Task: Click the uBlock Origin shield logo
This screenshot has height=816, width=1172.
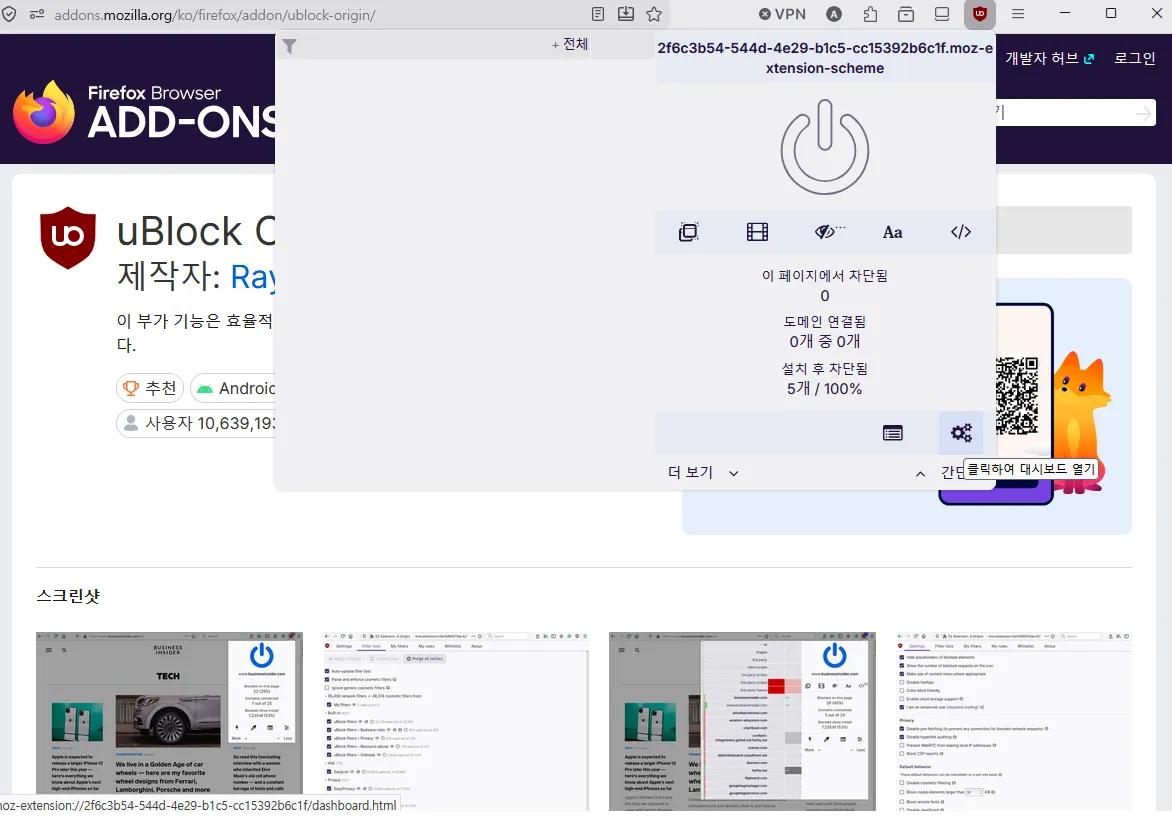Action: pos(68,237)
